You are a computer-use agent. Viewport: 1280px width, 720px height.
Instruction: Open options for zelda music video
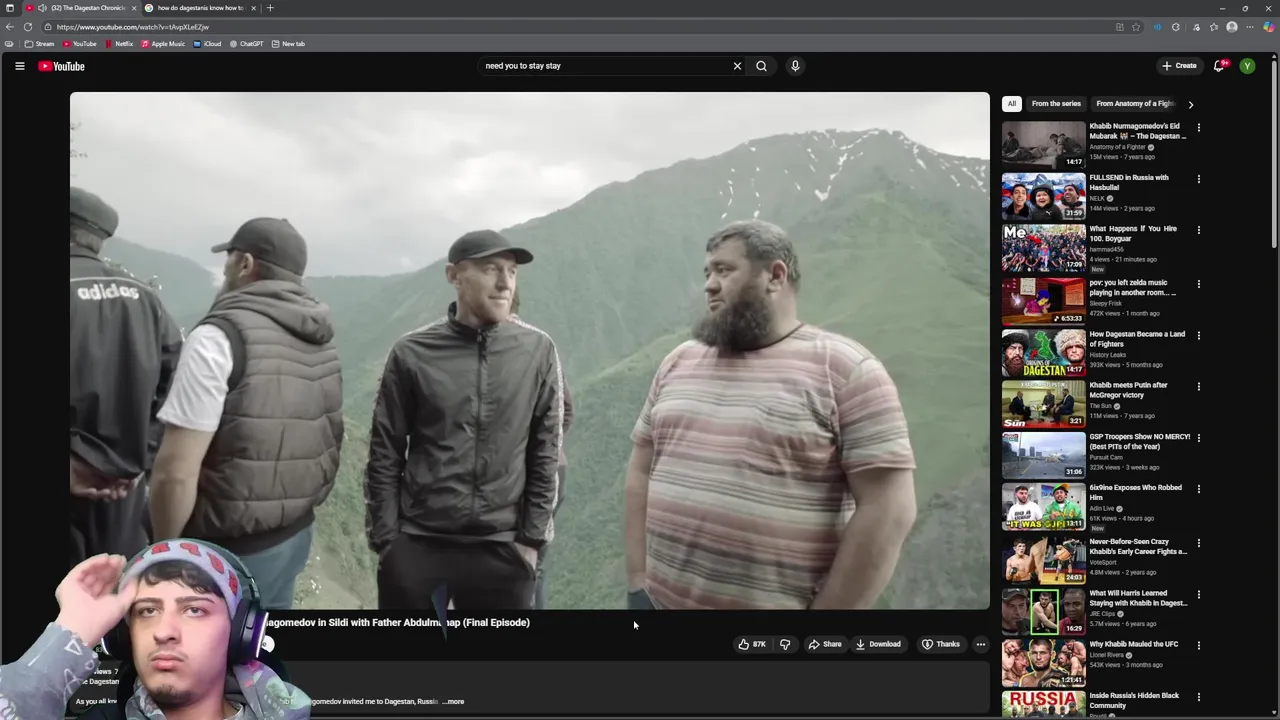pos(1199,284)
